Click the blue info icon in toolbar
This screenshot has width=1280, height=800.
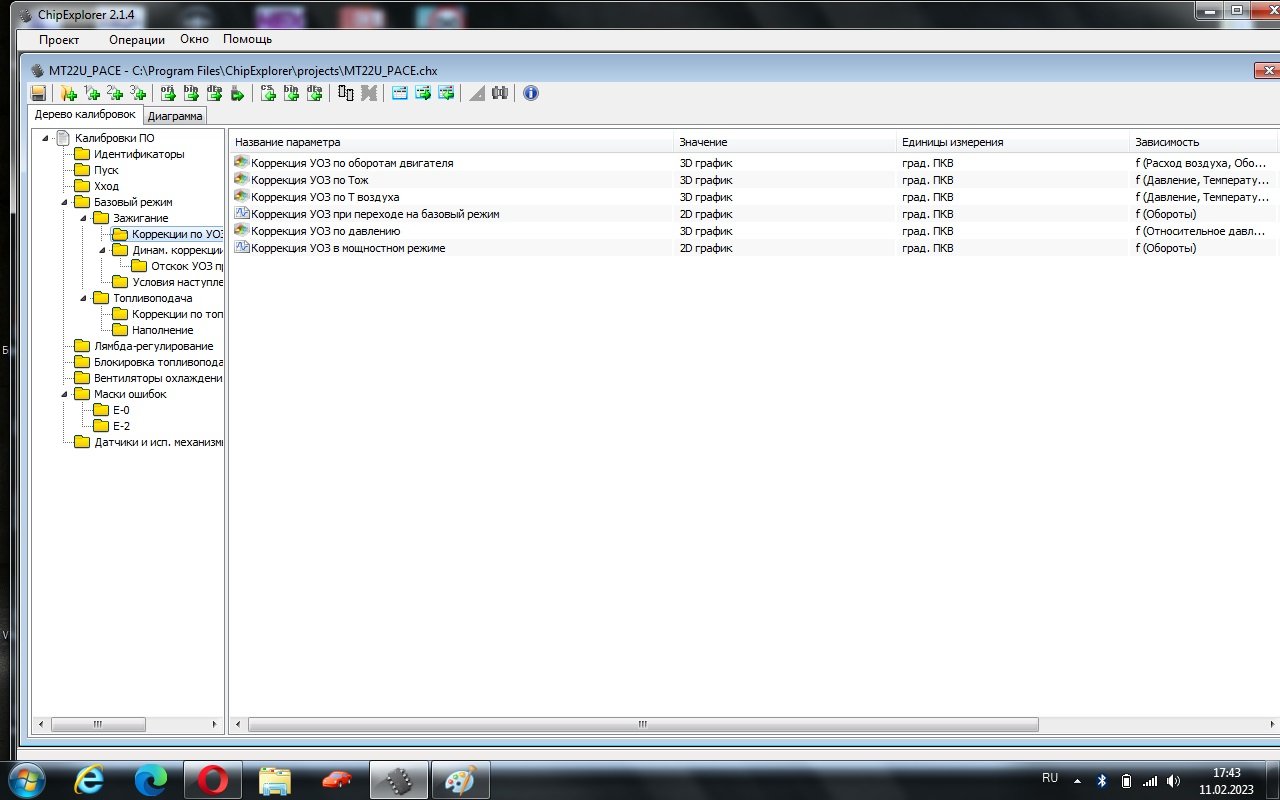point(531,93)
